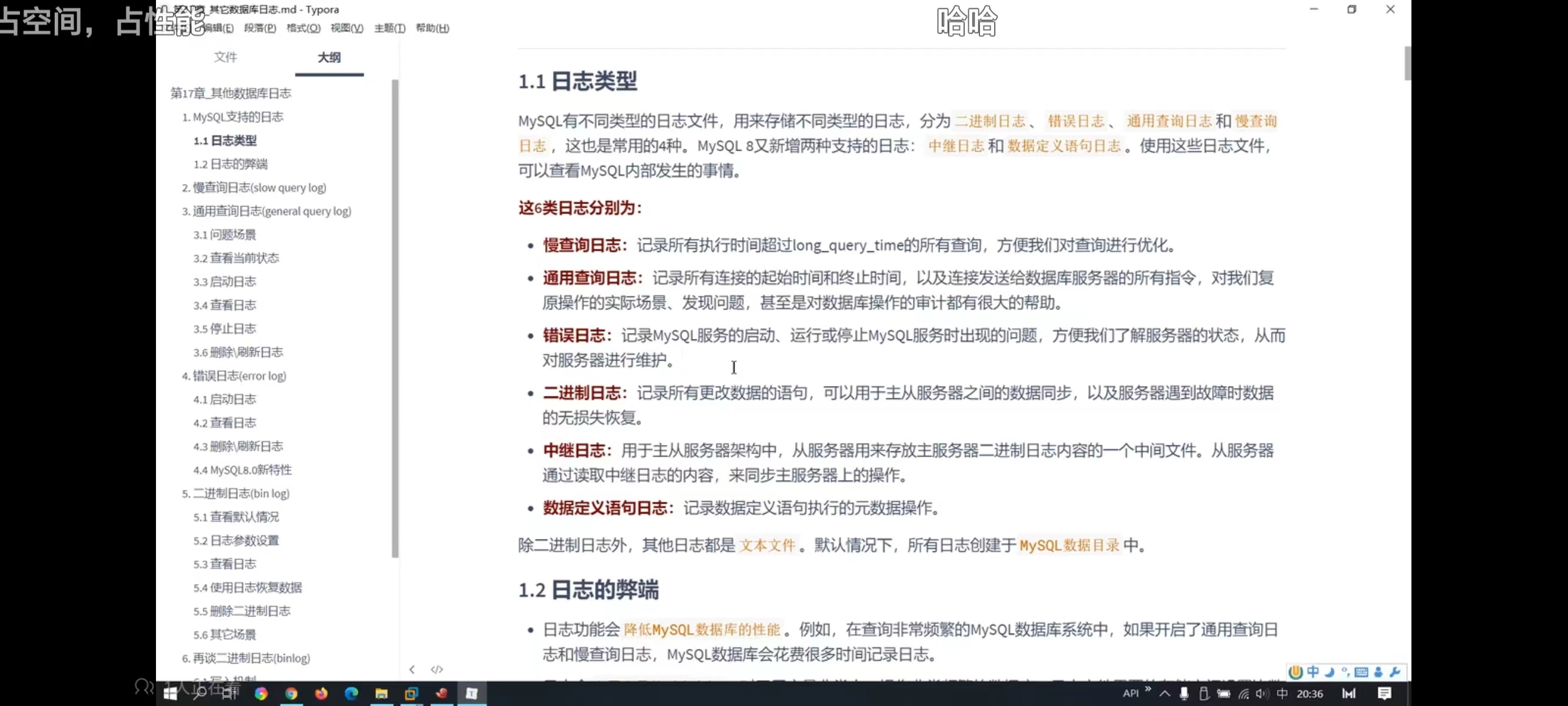Select outline item 5.6 其它场景
The width and height of the screenshot is (1568, 706).
(x=225, y=635)
